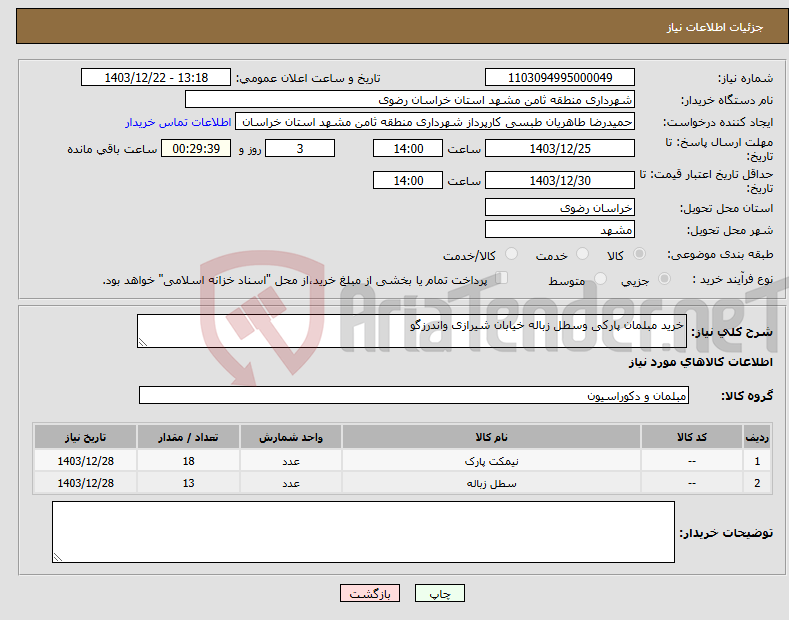Click the توضیحات خریدار text area
The image size is (789, 620).
(363, 532)
